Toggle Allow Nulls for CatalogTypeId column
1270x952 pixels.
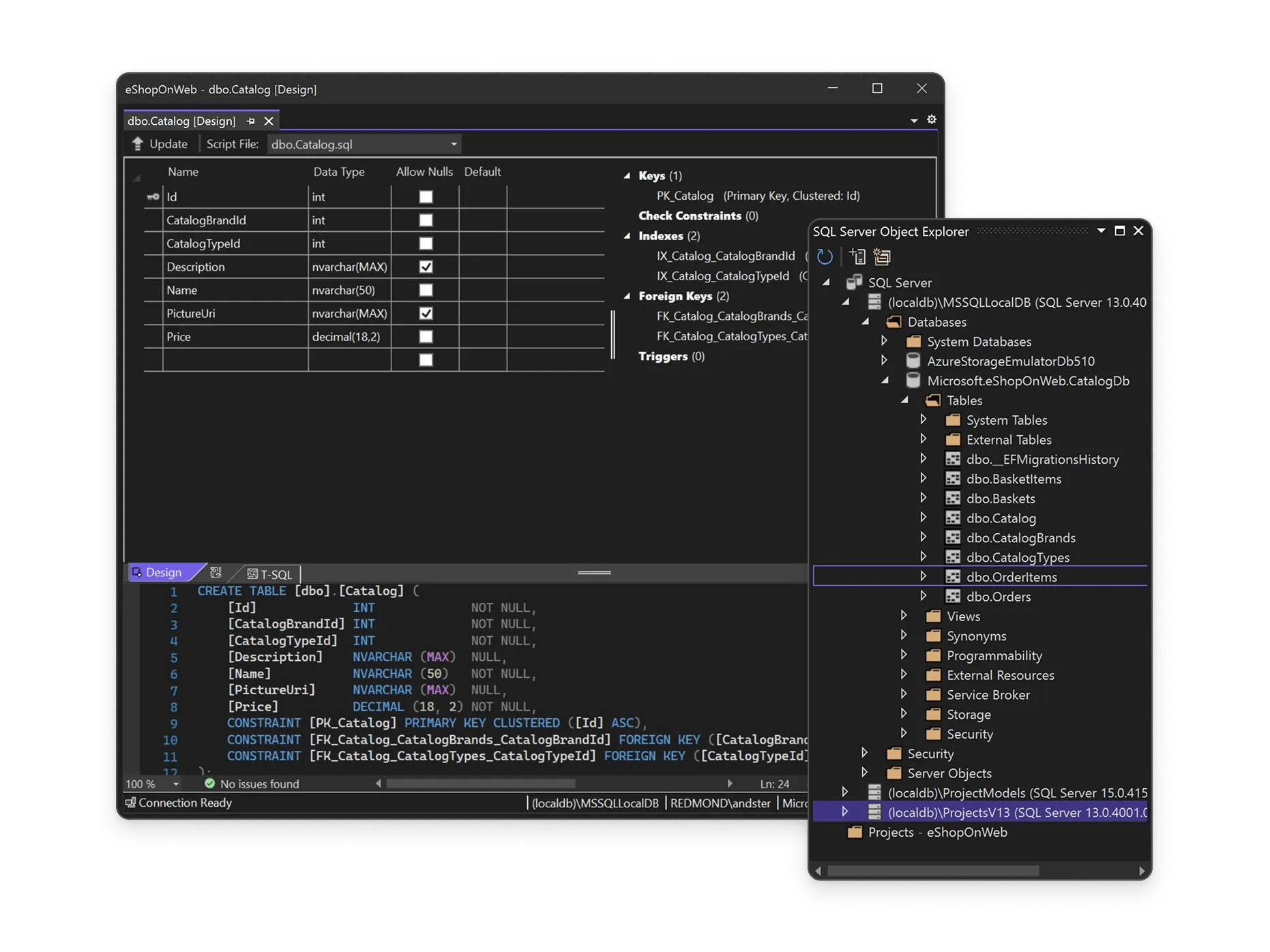pyautogui.click(x=426, y=243)
